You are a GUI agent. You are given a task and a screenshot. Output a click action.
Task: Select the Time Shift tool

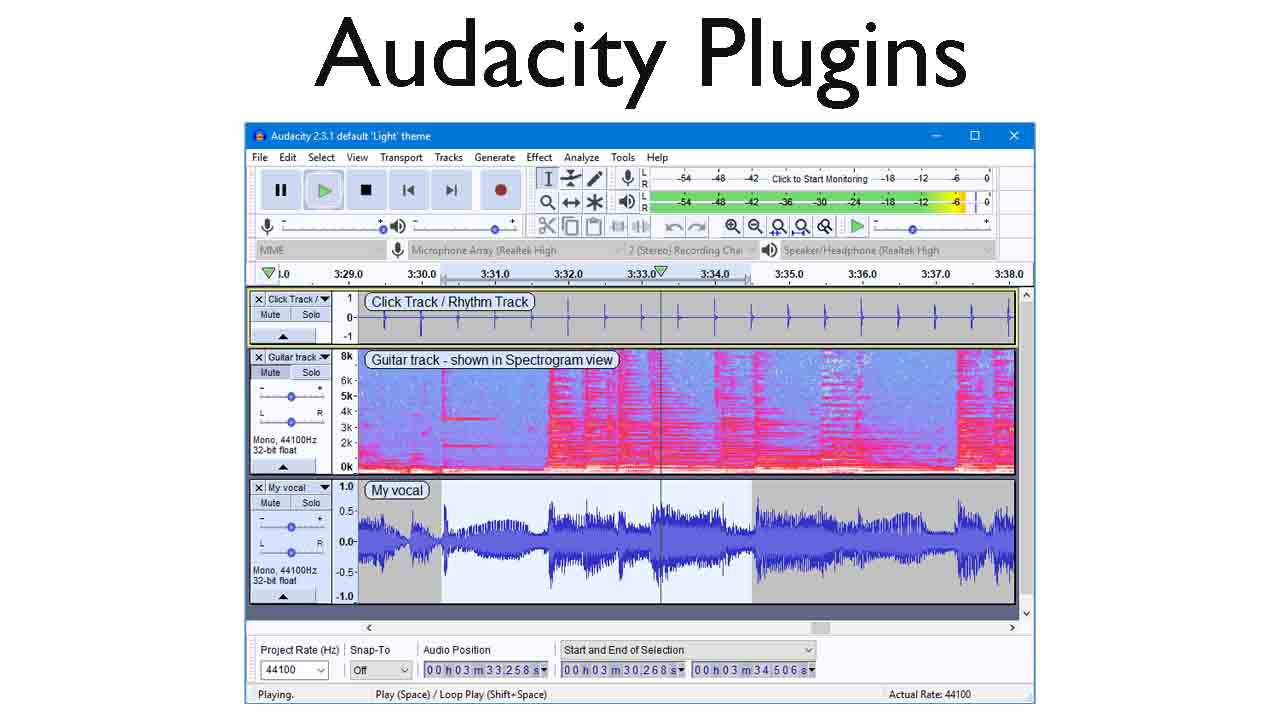coord(570,201)
